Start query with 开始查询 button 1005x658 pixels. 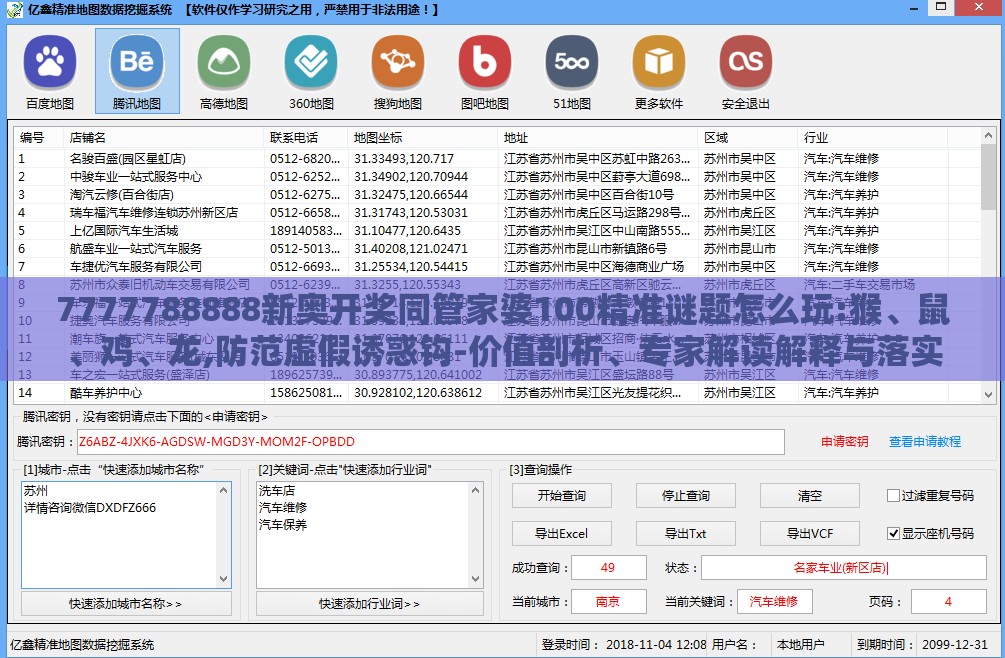(x=561, y=495)
